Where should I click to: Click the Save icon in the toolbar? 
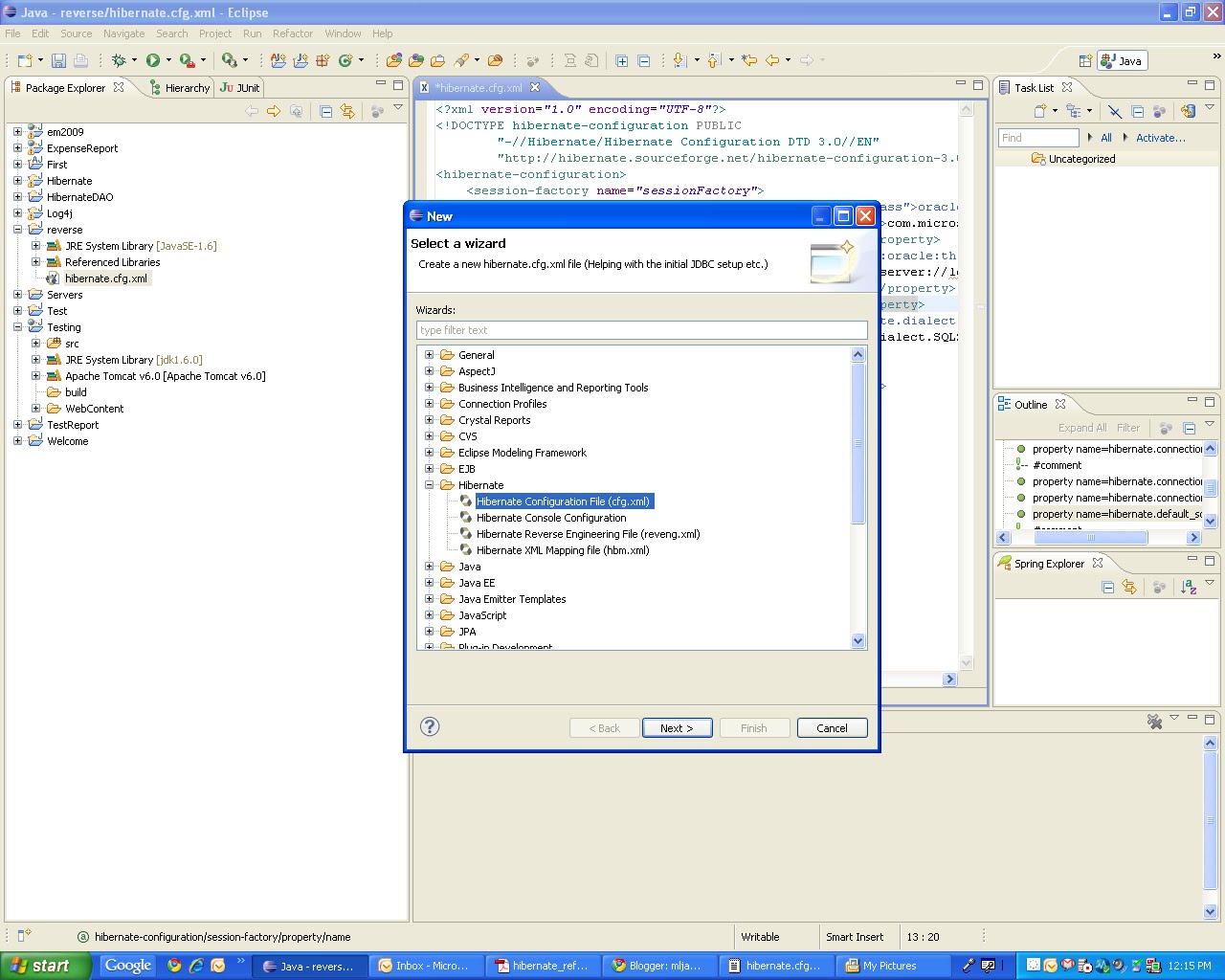[58, 60]
